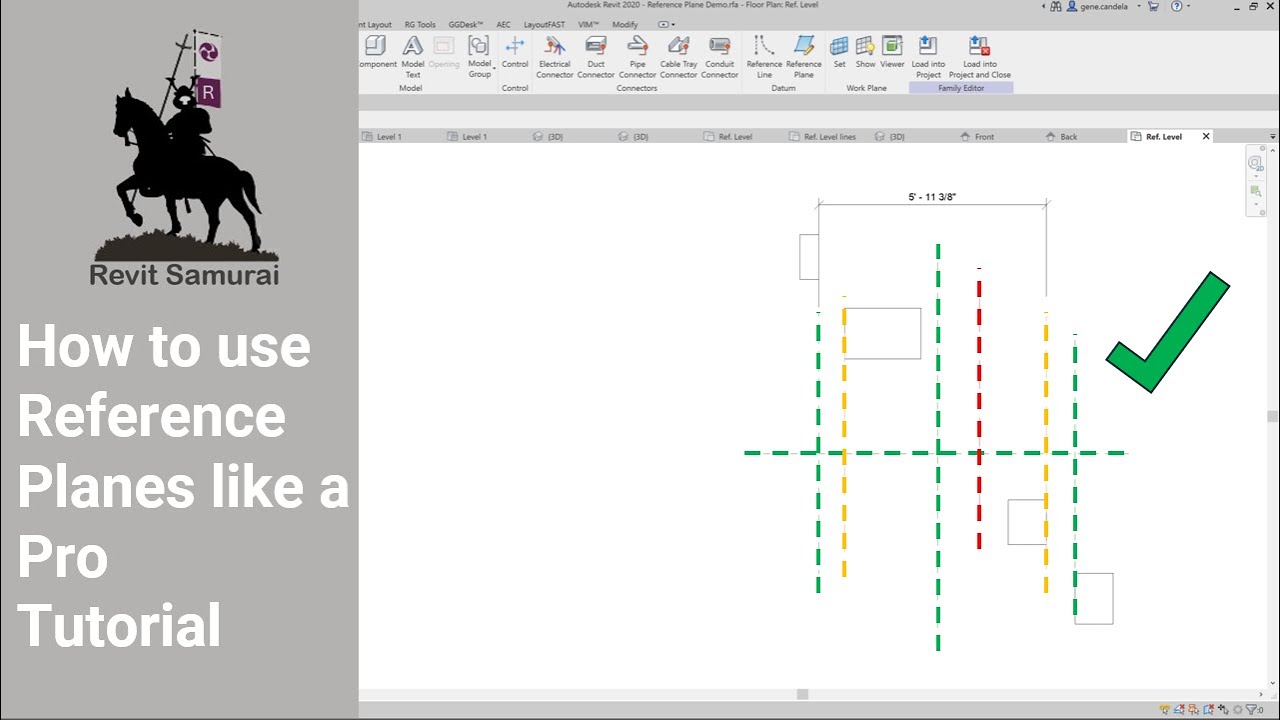Toggle Select Links in status bar
The image size is (1280, 720).
coord(1165,710)
